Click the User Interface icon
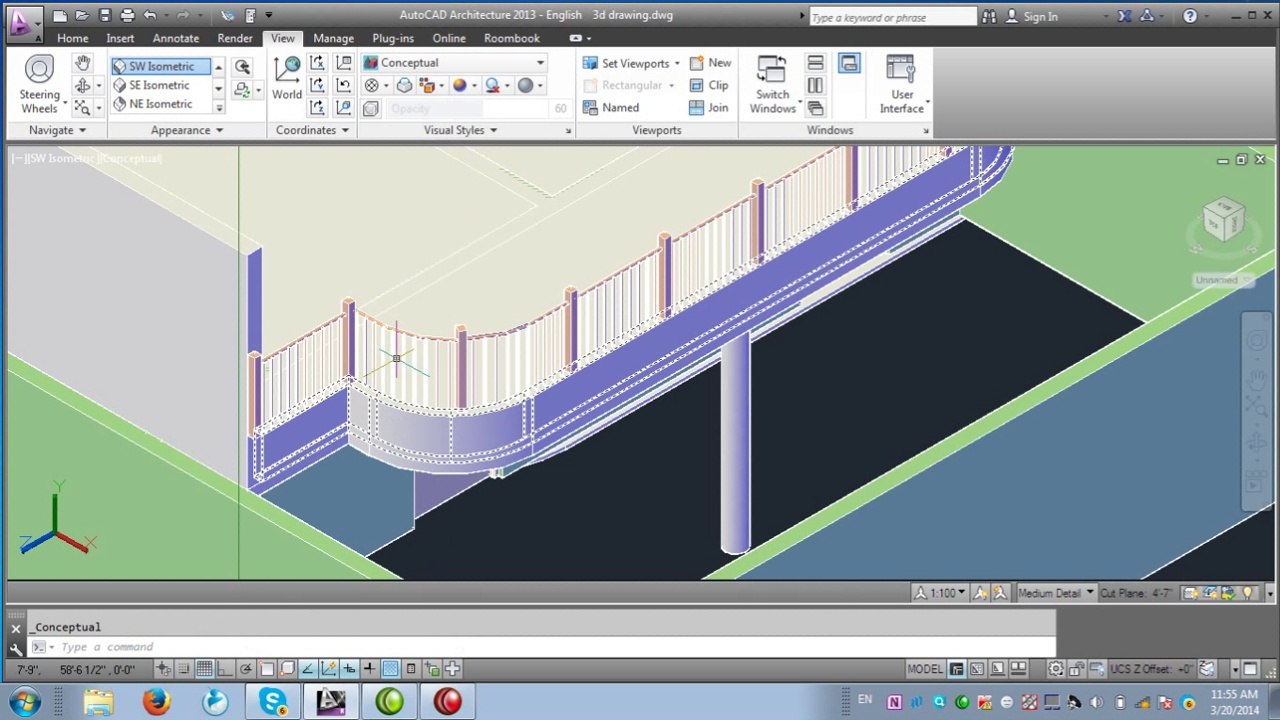This screenshot has height=720, width=1280. point(902,85)
